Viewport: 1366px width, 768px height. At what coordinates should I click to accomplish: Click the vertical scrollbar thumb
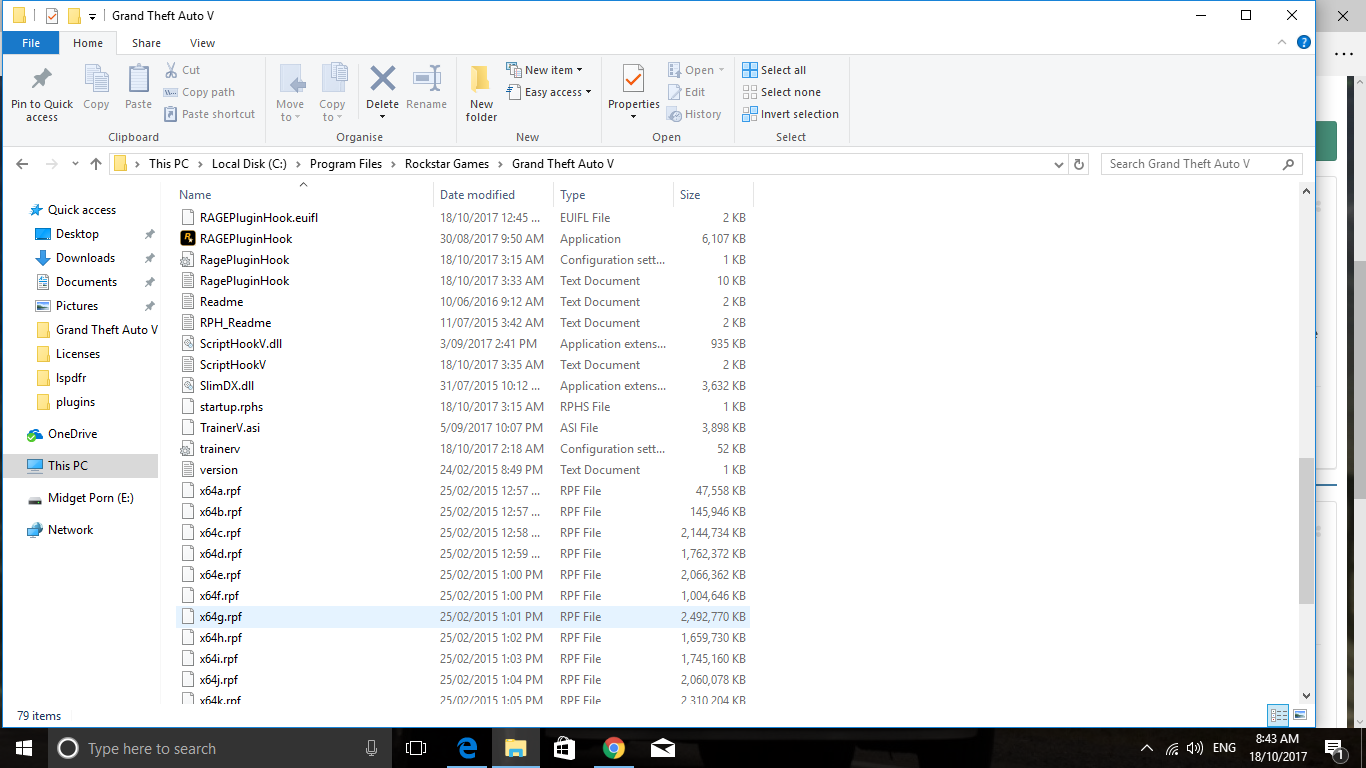(1306, 530)
